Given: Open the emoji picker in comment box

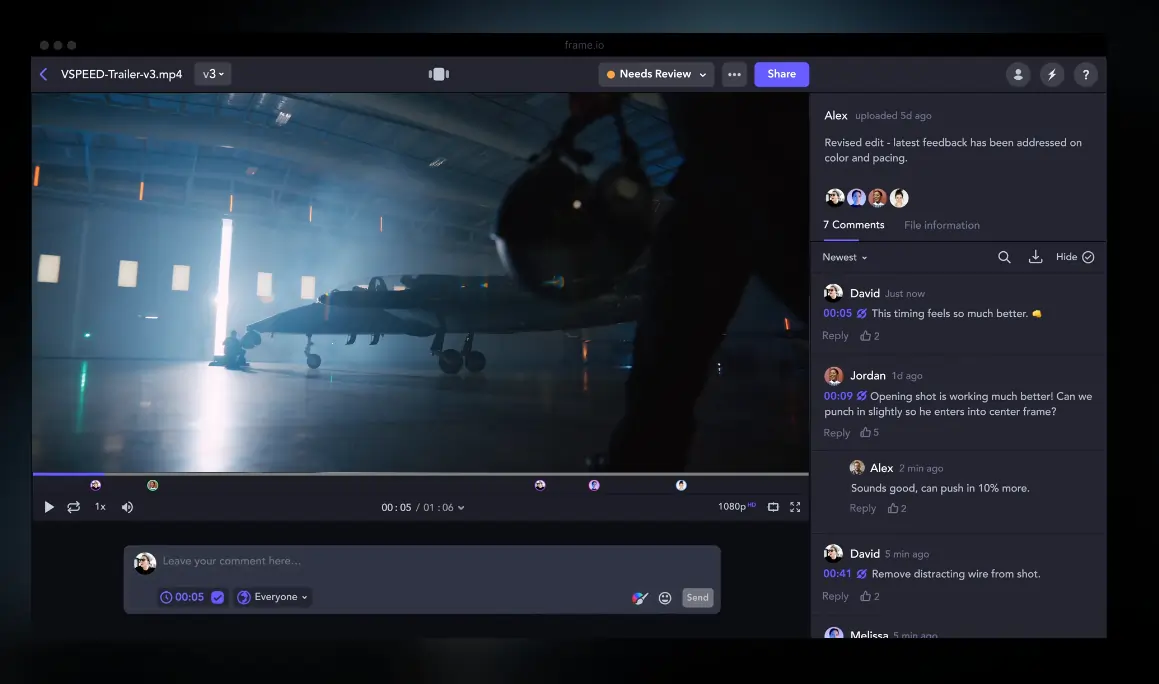Looking at the screenshot, I should (x=665, y=598).
